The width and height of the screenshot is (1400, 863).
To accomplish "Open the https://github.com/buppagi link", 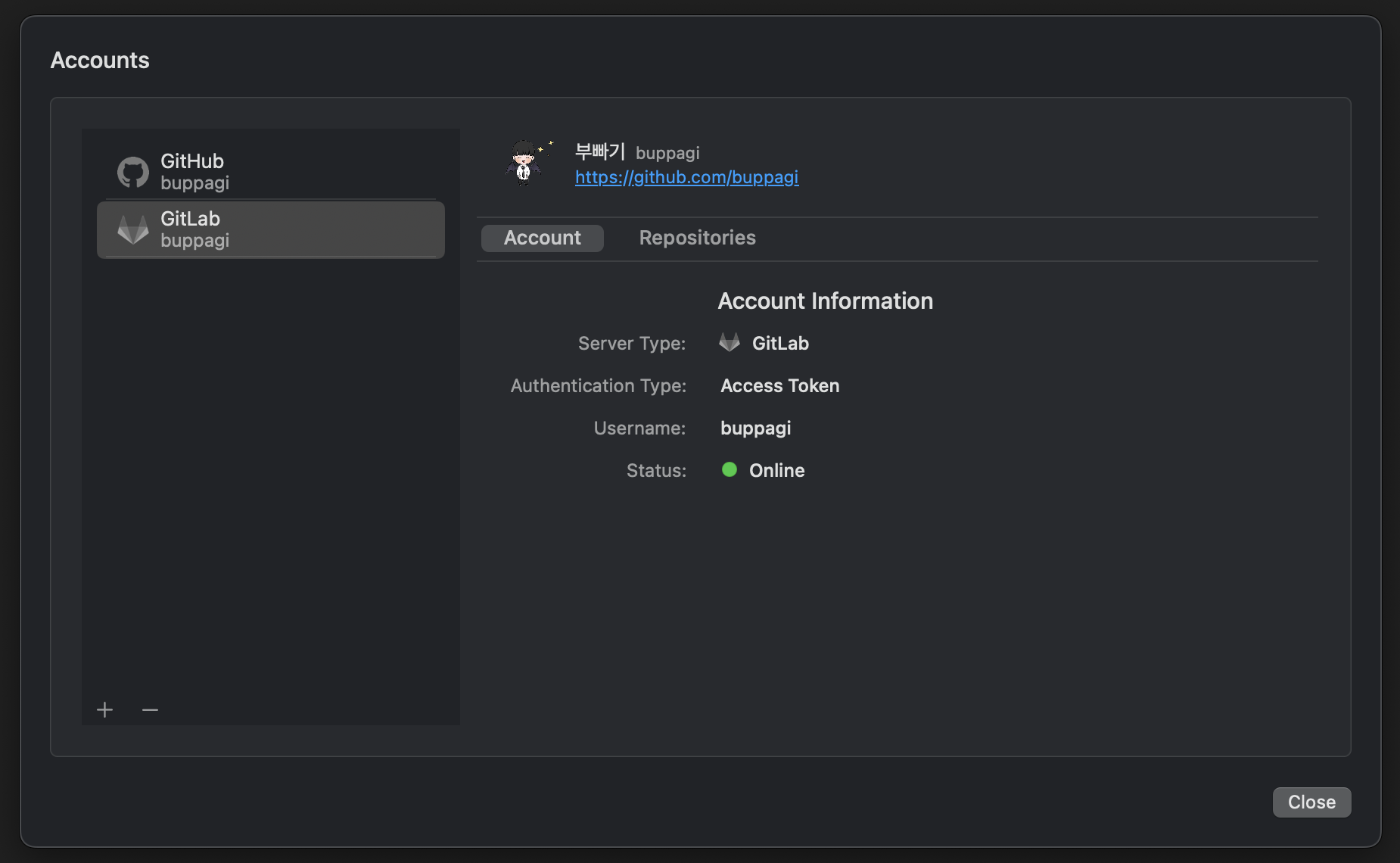I will pos(686,177).
